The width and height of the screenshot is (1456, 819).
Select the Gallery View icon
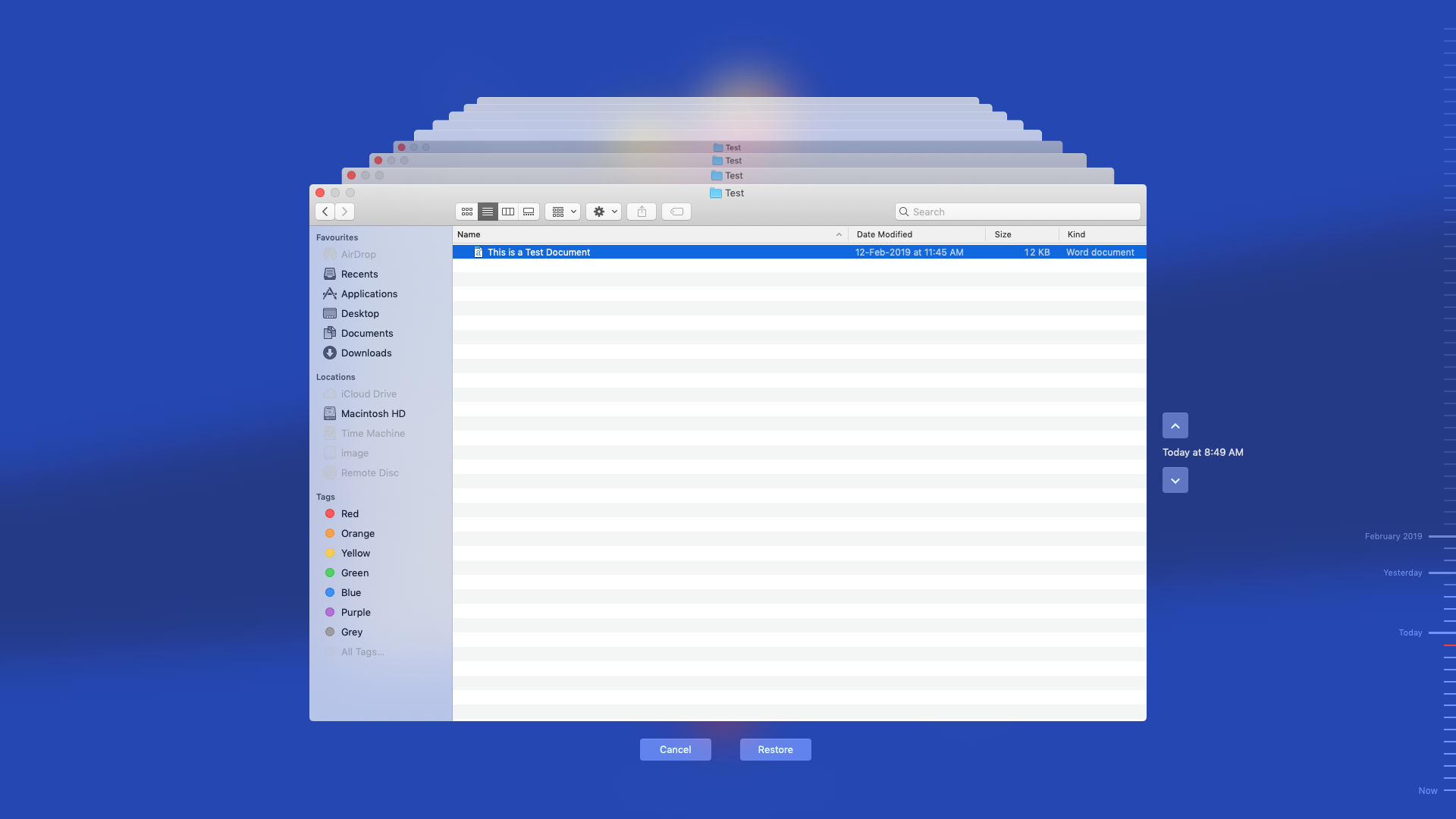point(528,211)
